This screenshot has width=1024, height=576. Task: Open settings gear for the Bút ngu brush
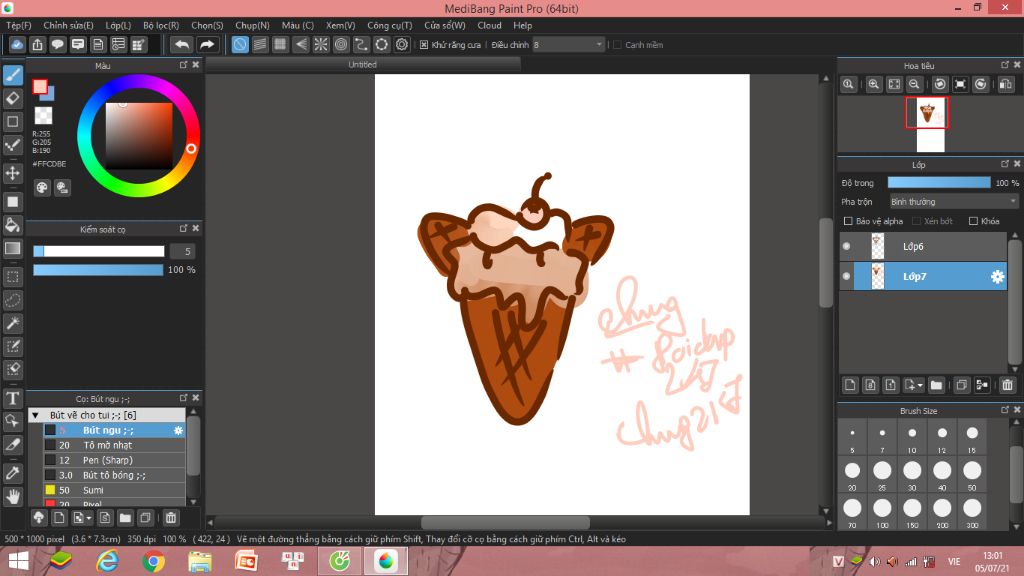178,430
